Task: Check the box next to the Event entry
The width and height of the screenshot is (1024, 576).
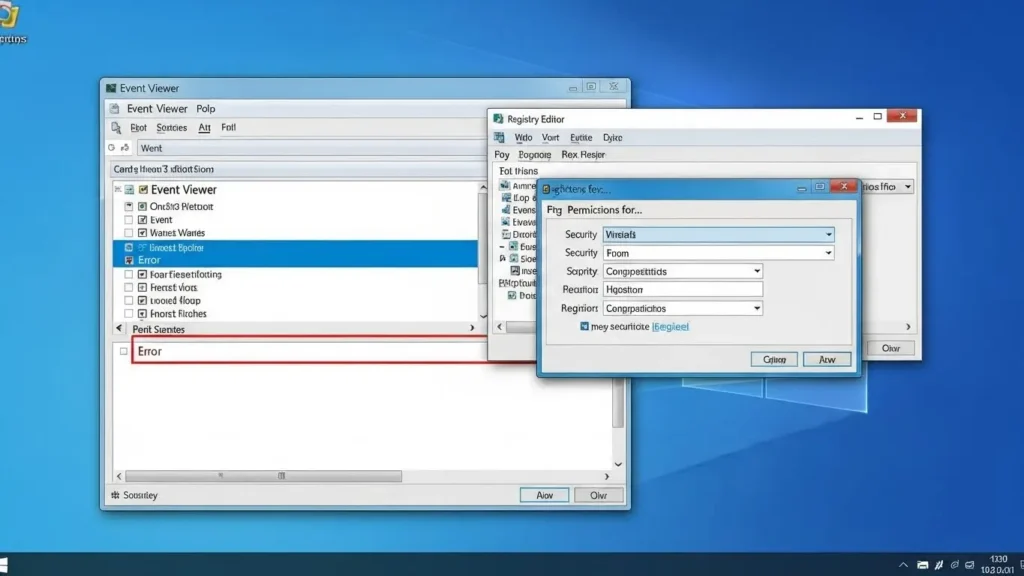Action: tap(128, 219)
